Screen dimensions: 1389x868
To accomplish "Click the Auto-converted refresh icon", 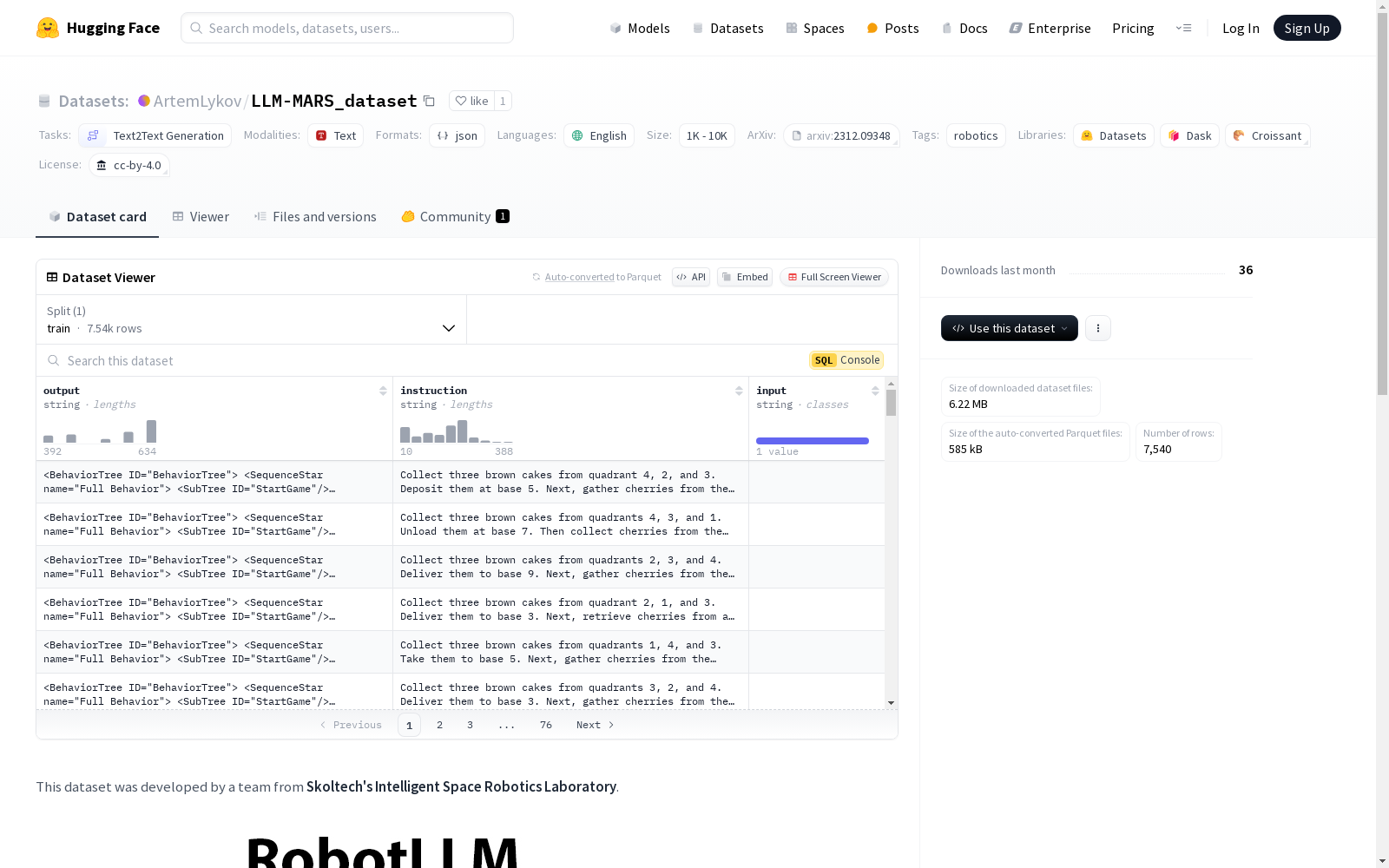I will (537, 277).
